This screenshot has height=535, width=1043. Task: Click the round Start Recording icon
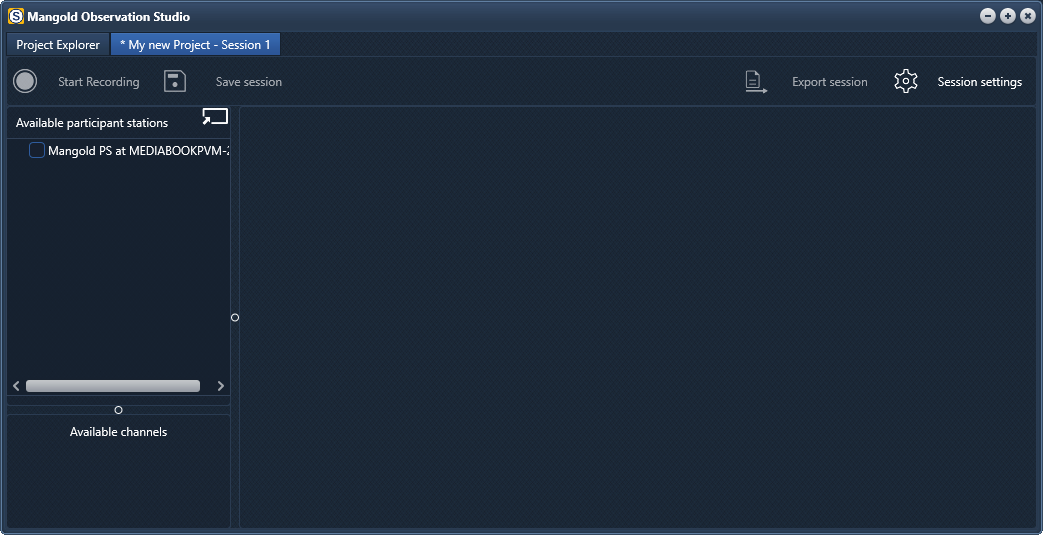(25, 82)
